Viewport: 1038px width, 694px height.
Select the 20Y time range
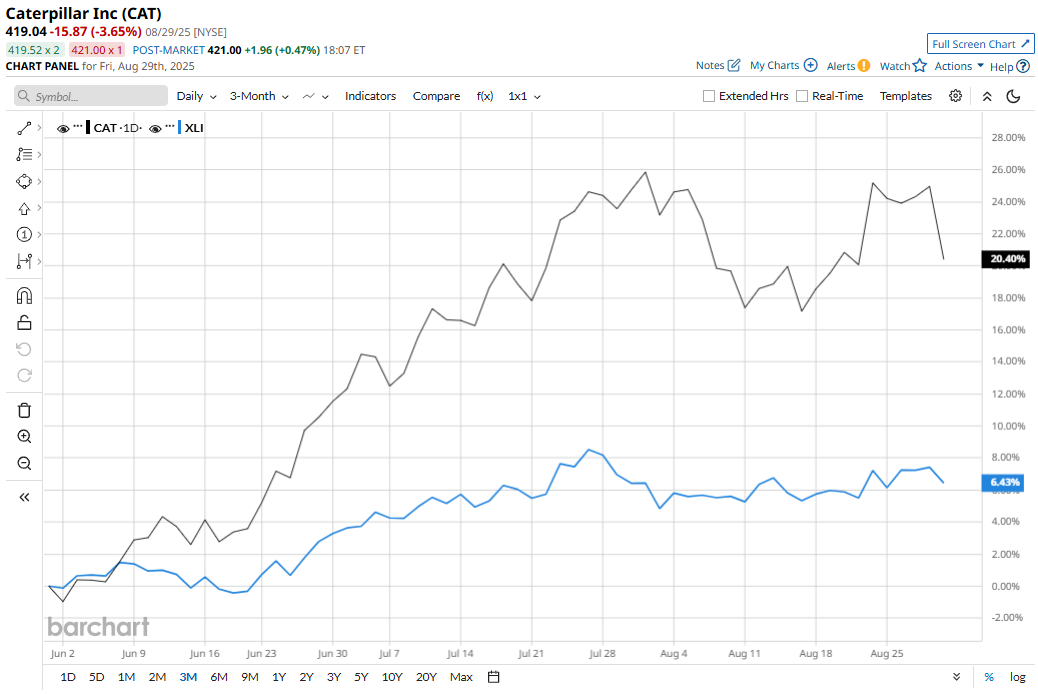(x=426, y=677)
